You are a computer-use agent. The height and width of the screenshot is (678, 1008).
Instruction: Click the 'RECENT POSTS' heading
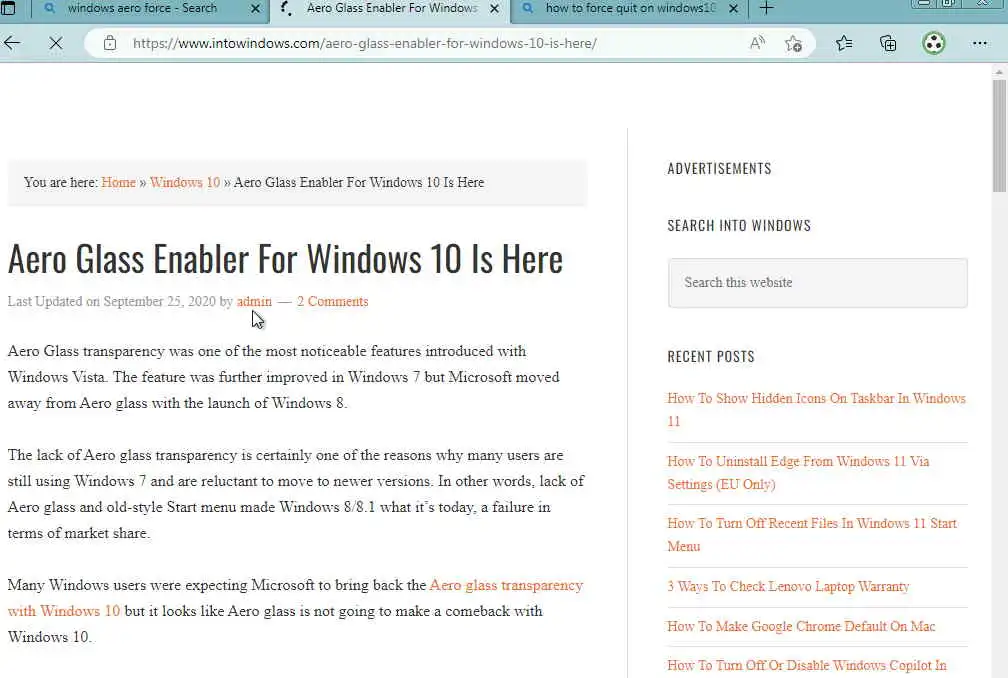[x=711, y=357]
